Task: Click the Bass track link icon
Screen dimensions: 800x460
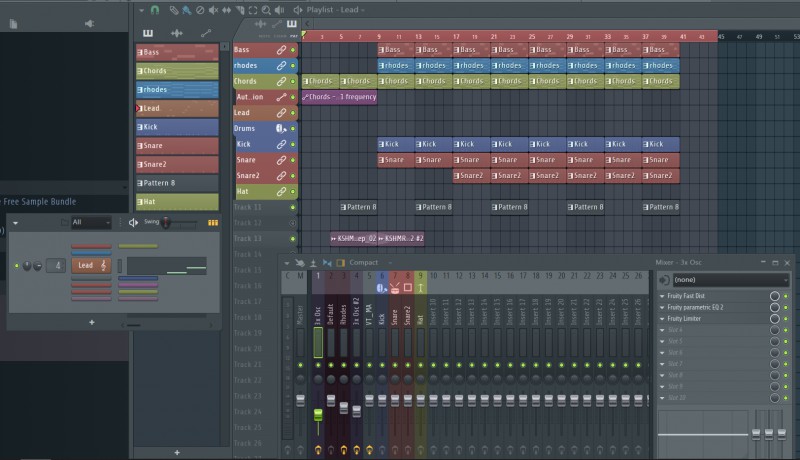Action: 281,50
